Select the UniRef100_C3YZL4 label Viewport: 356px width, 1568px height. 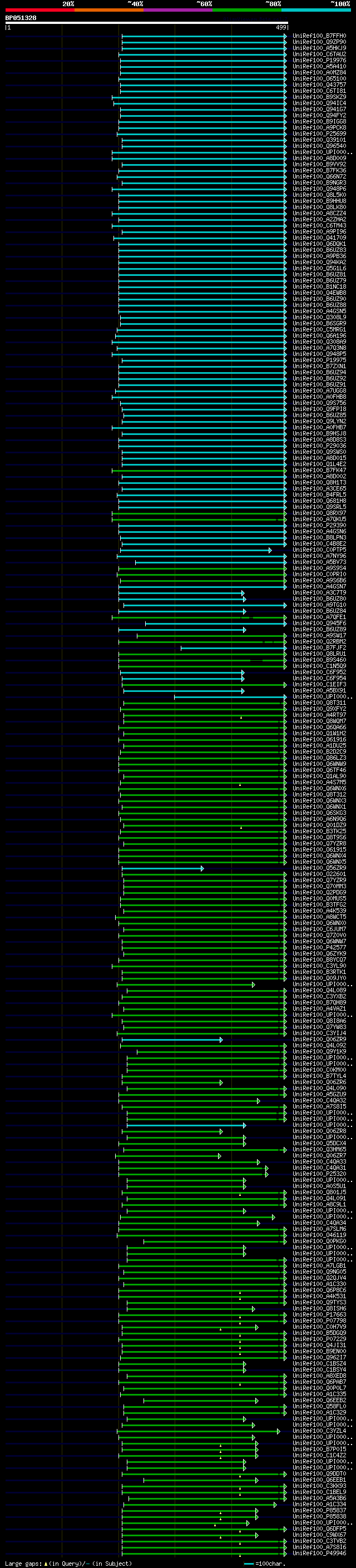click(319, 1431)
